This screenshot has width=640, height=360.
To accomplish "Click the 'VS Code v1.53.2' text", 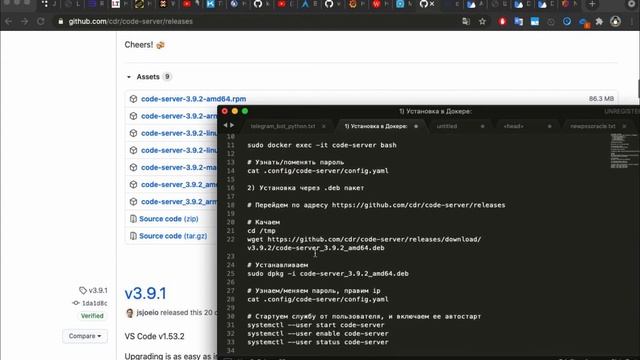I will pyautogui.click(x=154, y=336).
